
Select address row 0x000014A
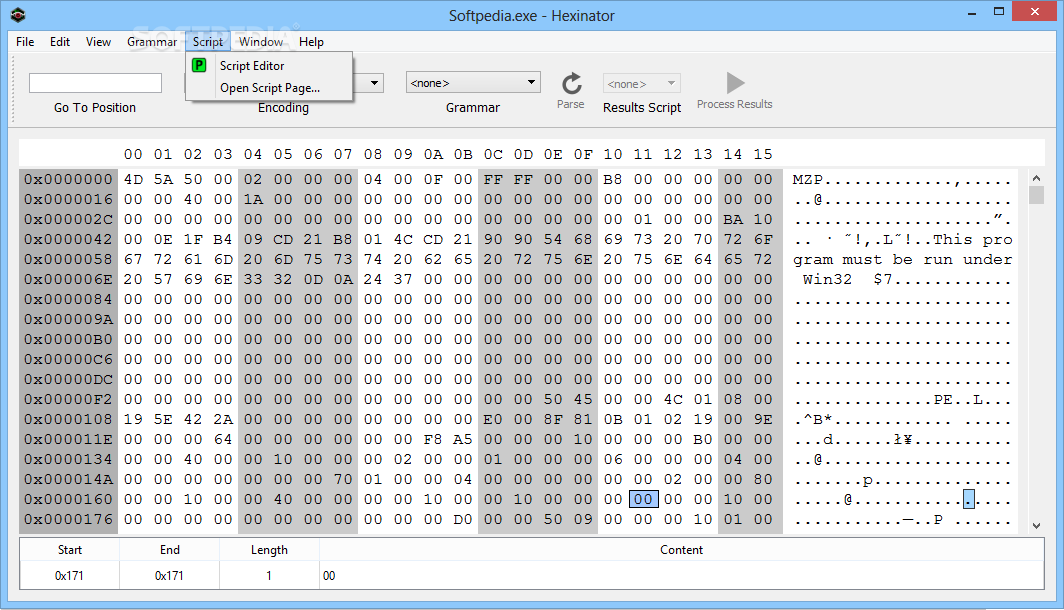(68, 480)
